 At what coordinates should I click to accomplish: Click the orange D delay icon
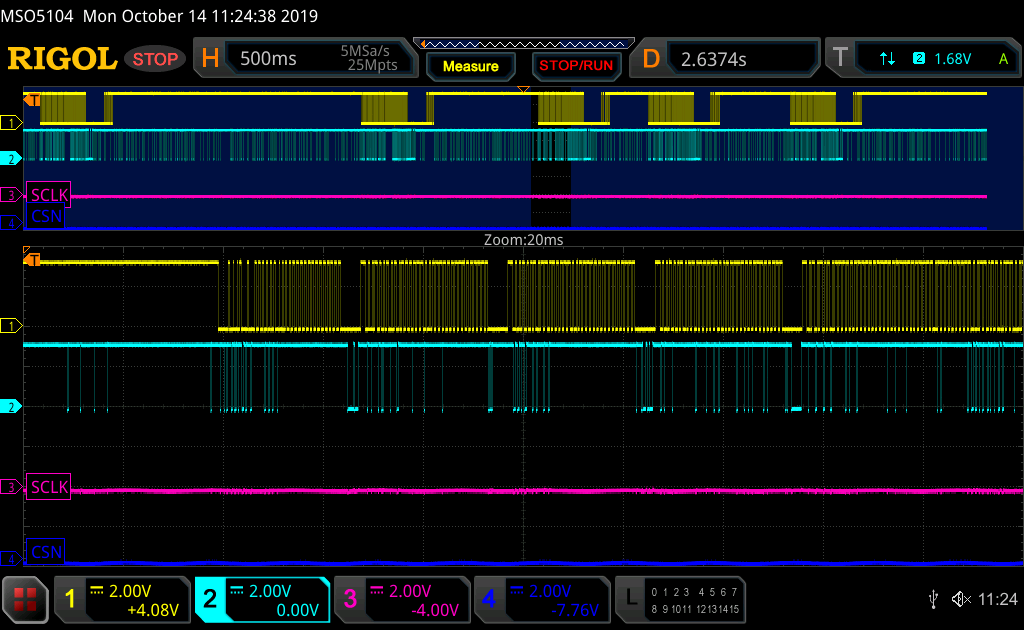[x=651, y=59]
